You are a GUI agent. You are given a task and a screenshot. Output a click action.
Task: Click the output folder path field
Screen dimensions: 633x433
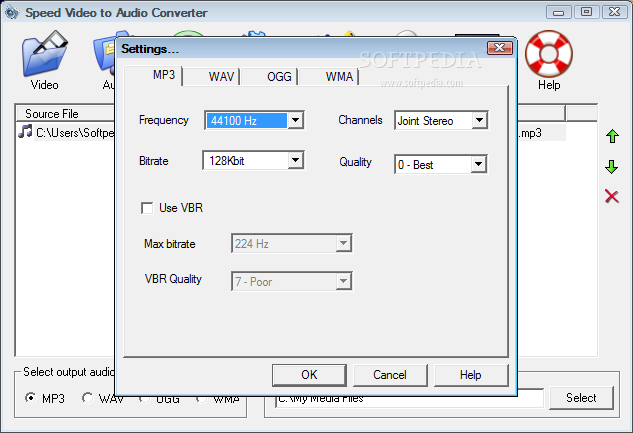[x=409, y=398]
